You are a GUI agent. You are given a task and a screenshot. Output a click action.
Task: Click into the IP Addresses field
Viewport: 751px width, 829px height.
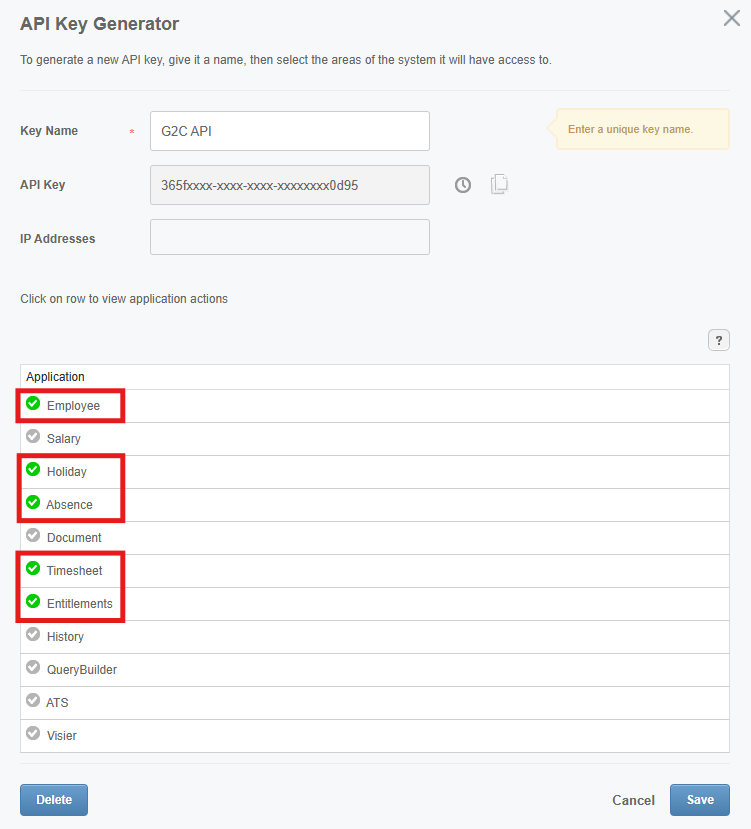pyautogui.click(x=290, y=237)
